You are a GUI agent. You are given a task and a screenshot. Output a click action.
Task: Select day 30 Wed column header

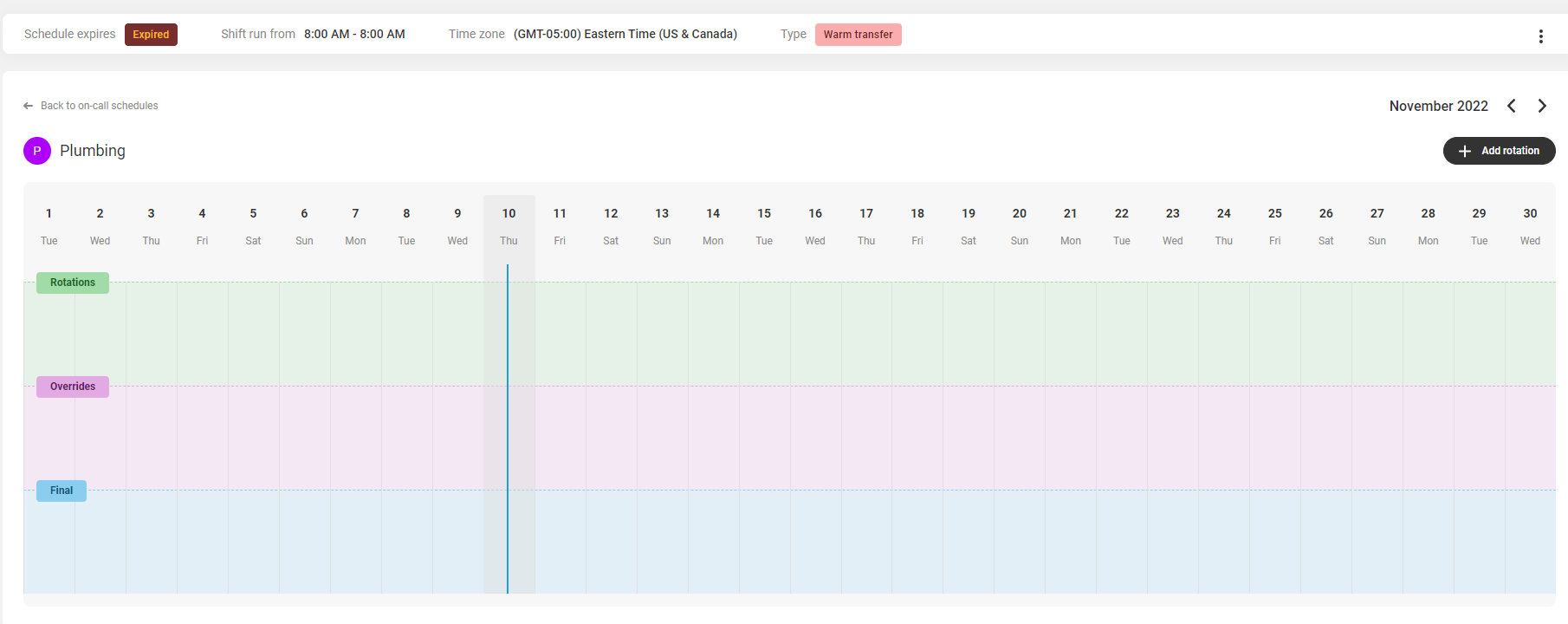tap(1532, 226)
